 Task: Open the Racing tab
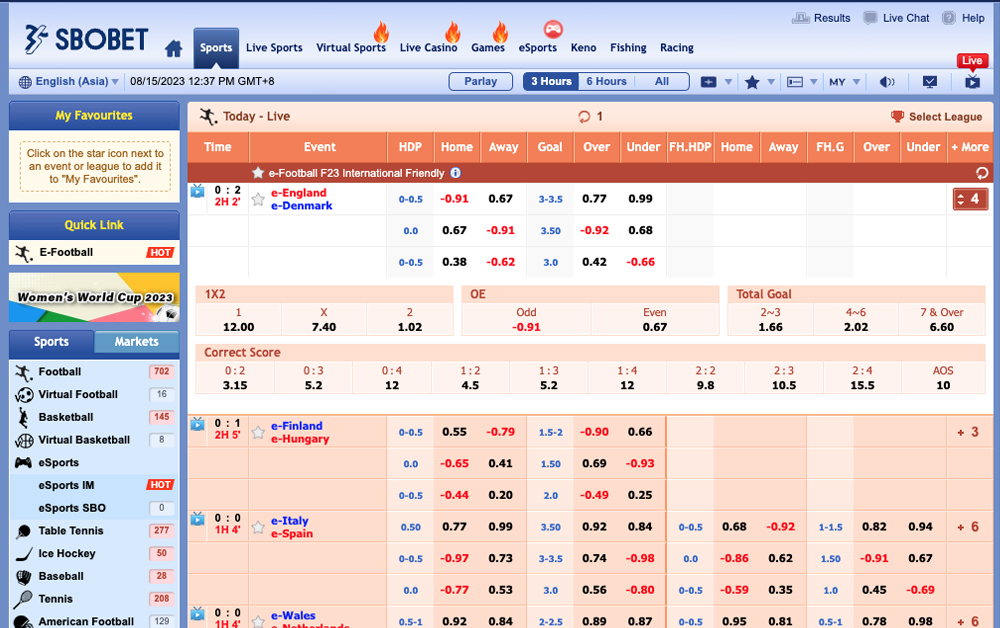pos(677,48)
